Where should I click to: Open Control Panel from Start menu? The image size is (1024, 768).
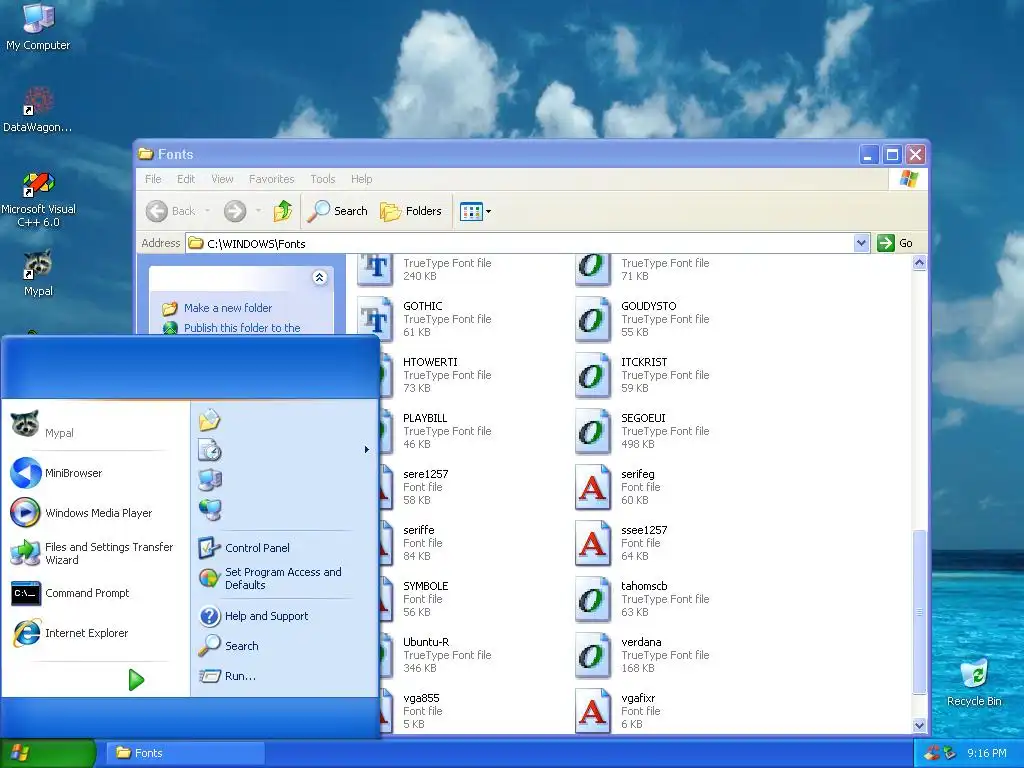(x=283, y=548)
